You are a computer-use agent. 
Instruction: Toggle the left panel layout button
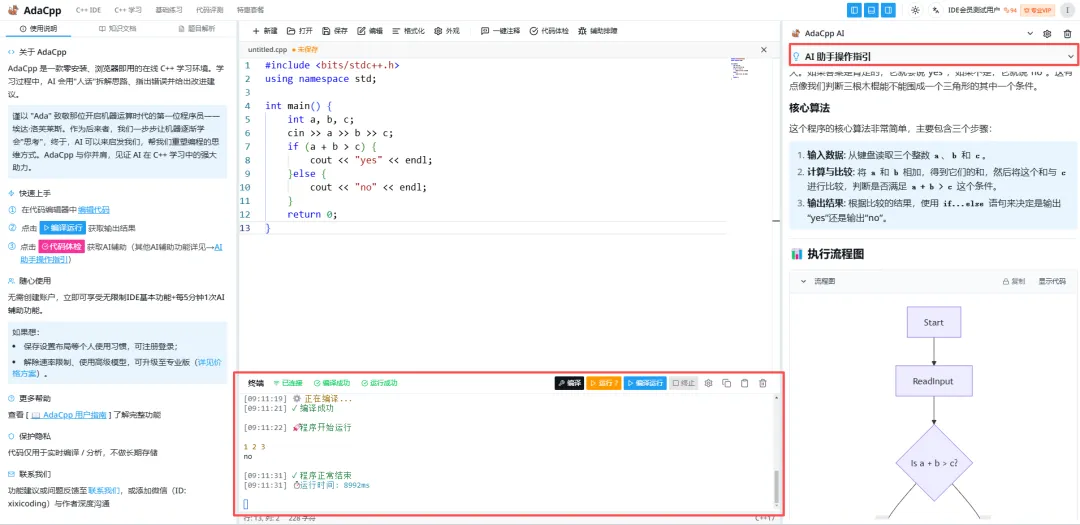(x=855, y=10)
